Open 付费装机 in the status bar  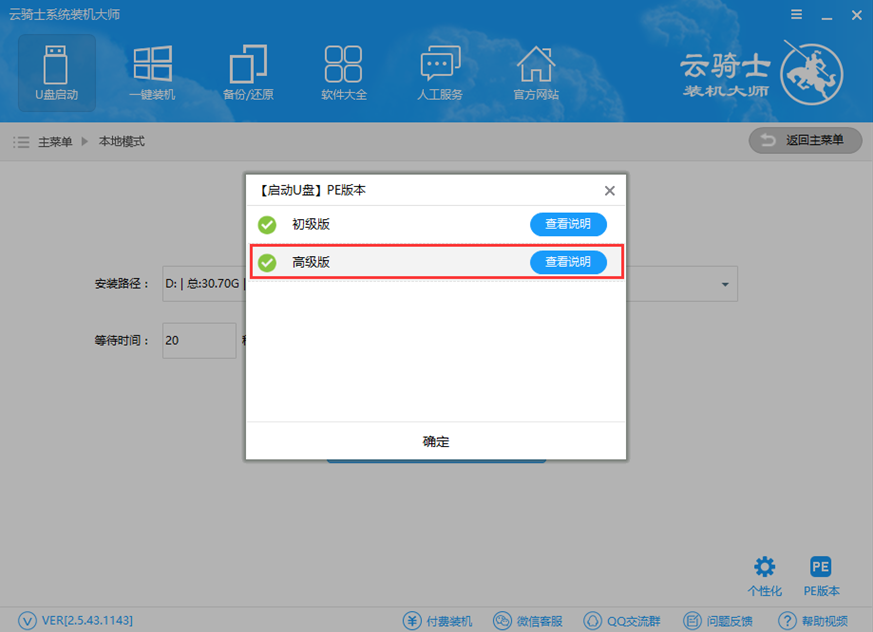[x=438, y=620]
